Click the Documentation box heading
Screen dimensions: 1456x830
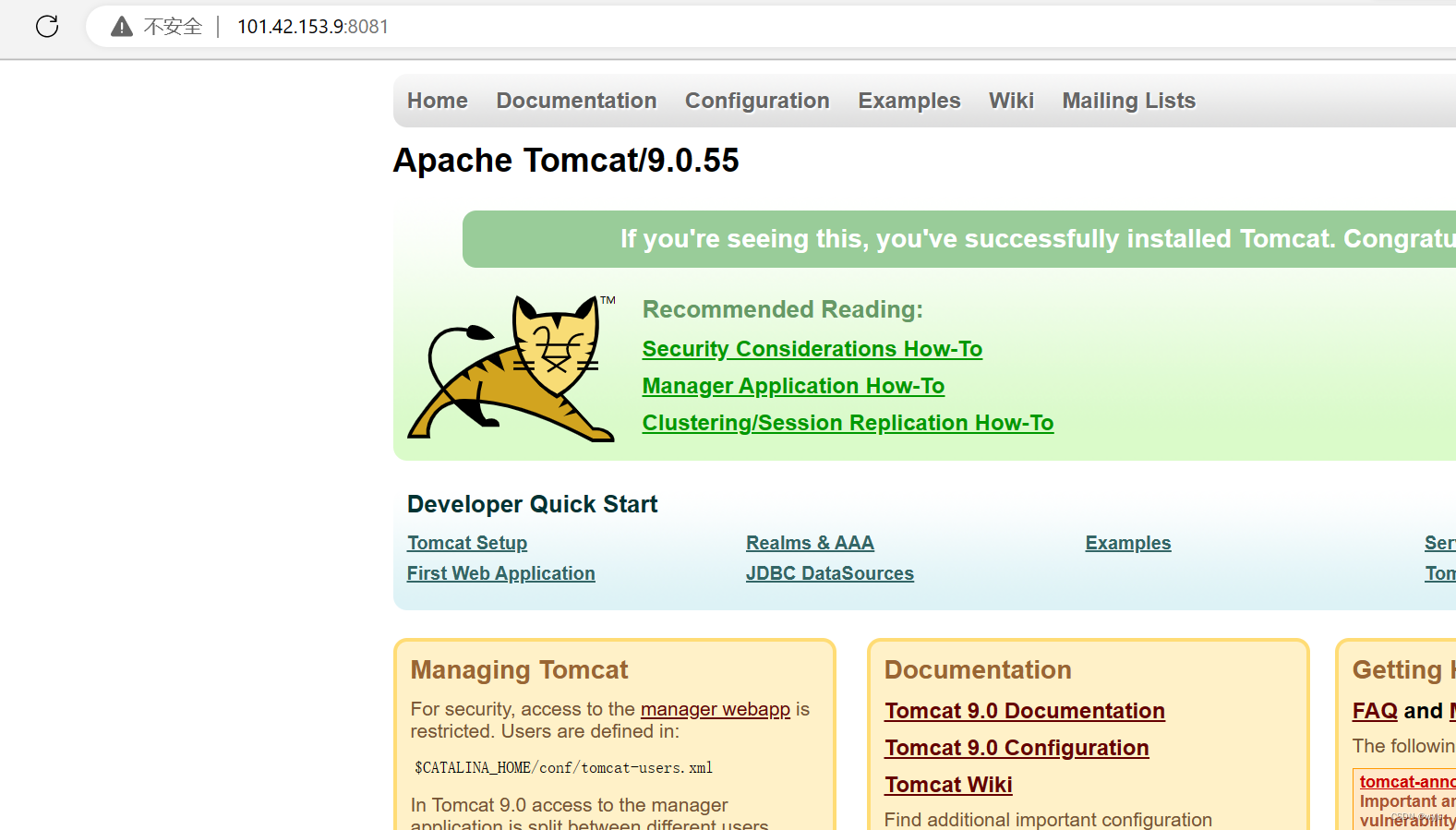pyautogui.click(x=978, y=670)
